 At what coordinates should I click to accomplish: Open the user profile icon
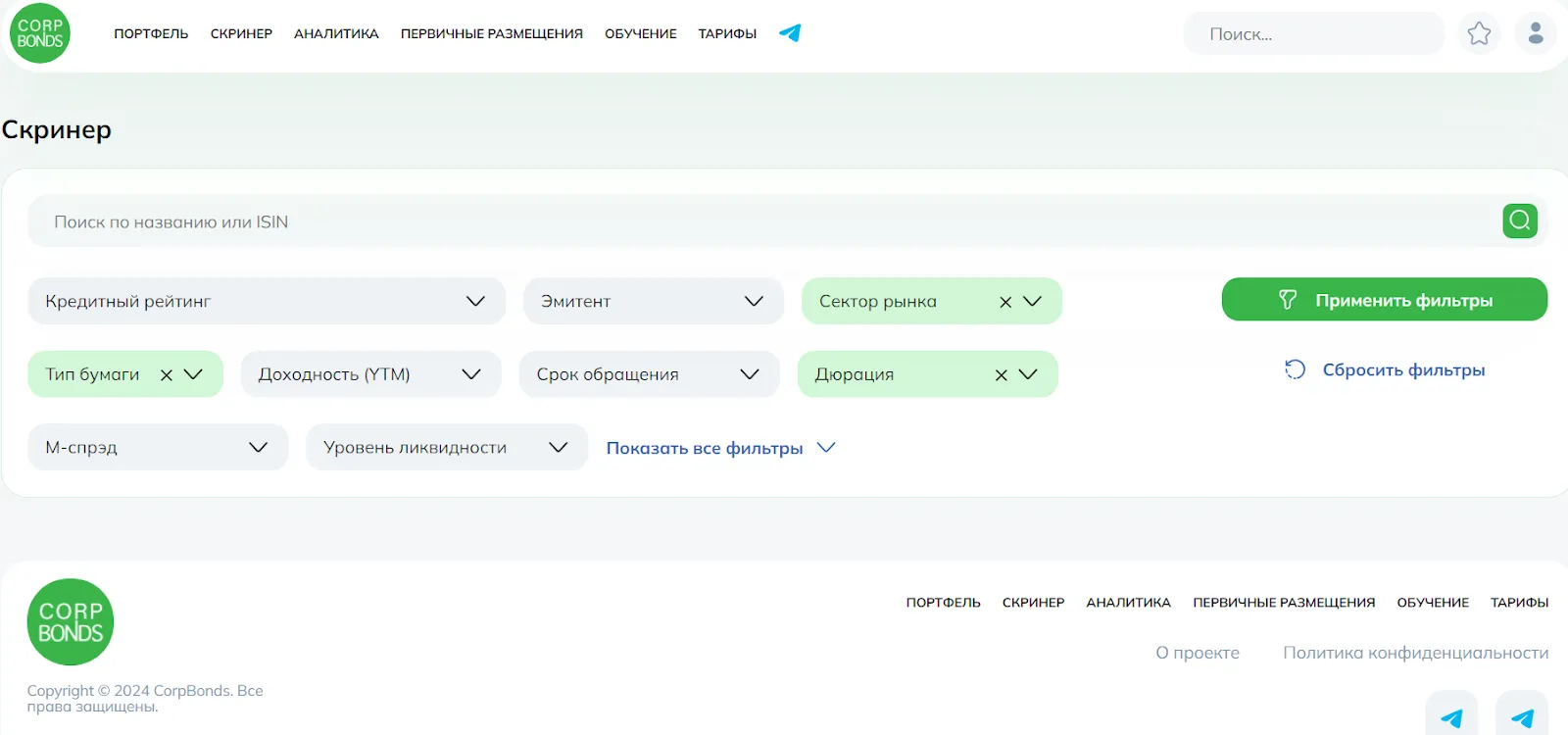coord(1536,33)
